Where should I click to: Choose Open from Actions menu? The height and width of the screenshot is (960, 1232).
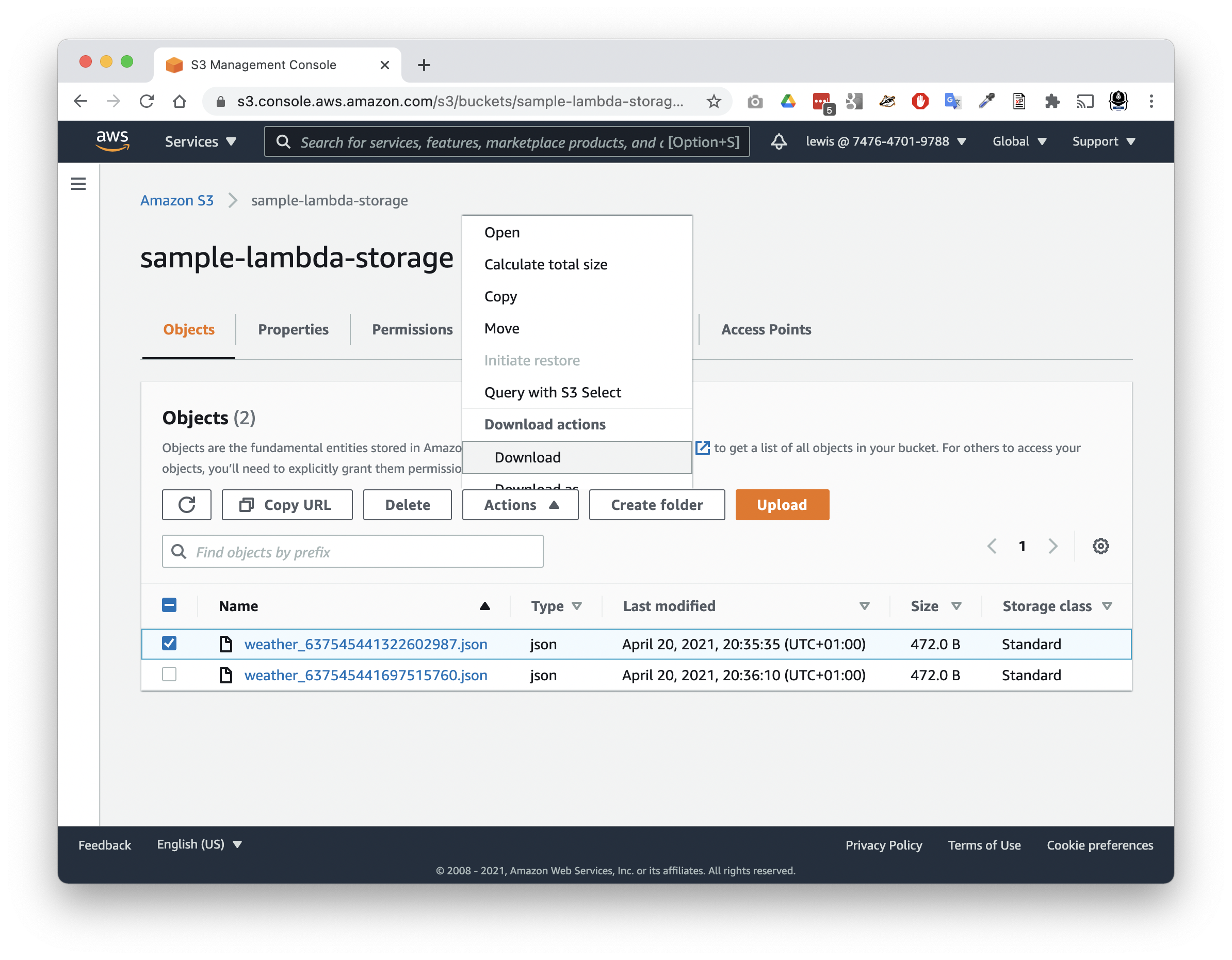point(576,233)
